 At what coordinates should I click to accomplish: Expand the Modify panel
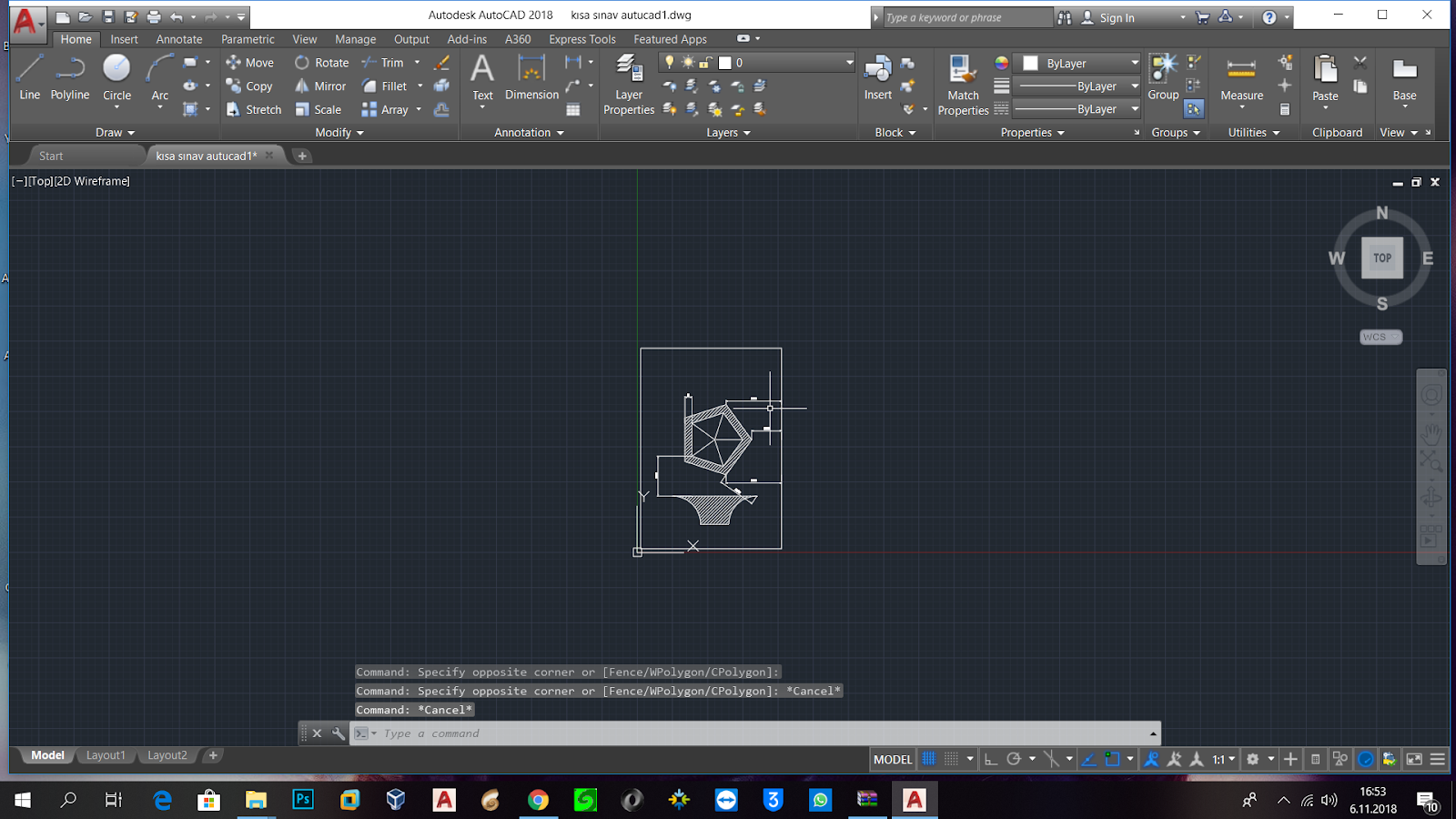[339, 133]
